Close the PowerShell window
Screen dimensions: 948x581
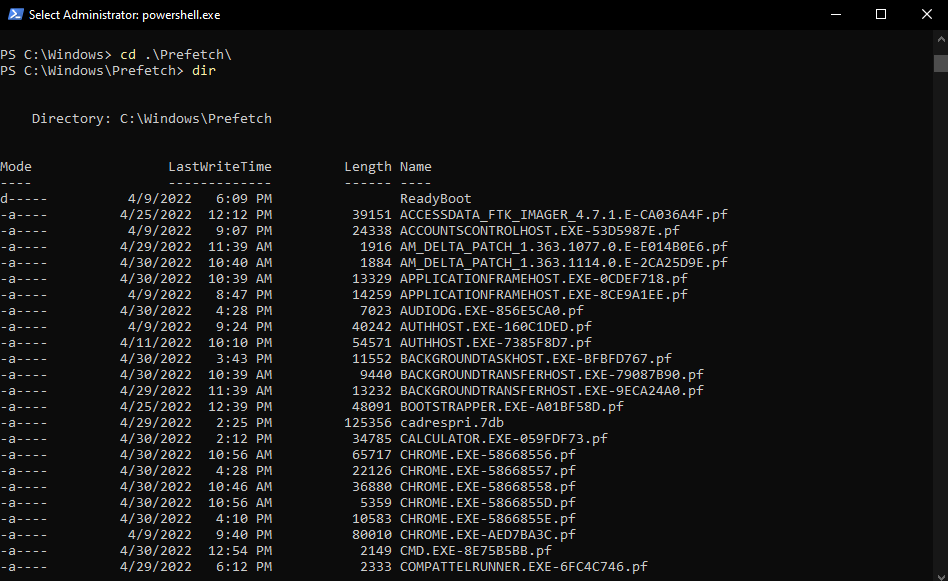925,14
